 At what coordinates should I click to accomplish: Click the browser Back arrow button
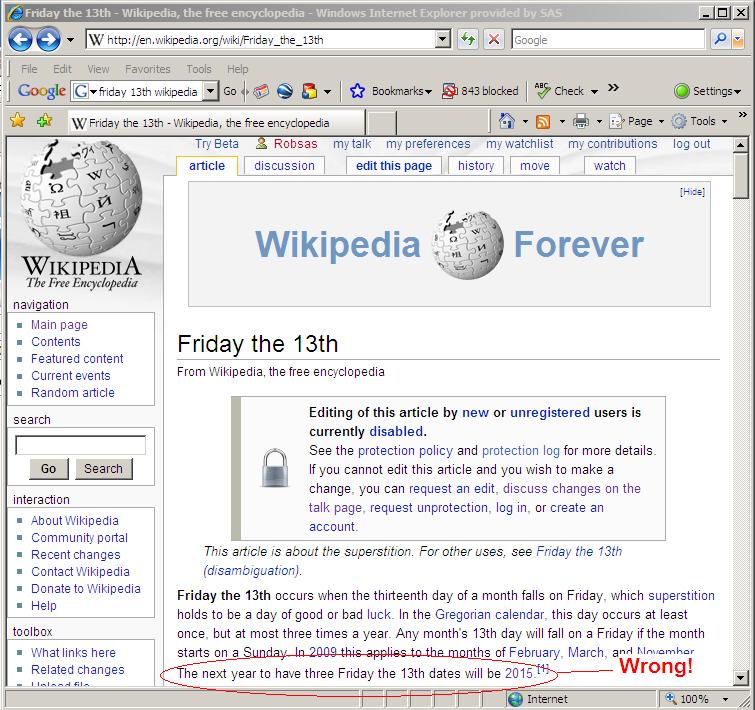click(x=21, y=40)
